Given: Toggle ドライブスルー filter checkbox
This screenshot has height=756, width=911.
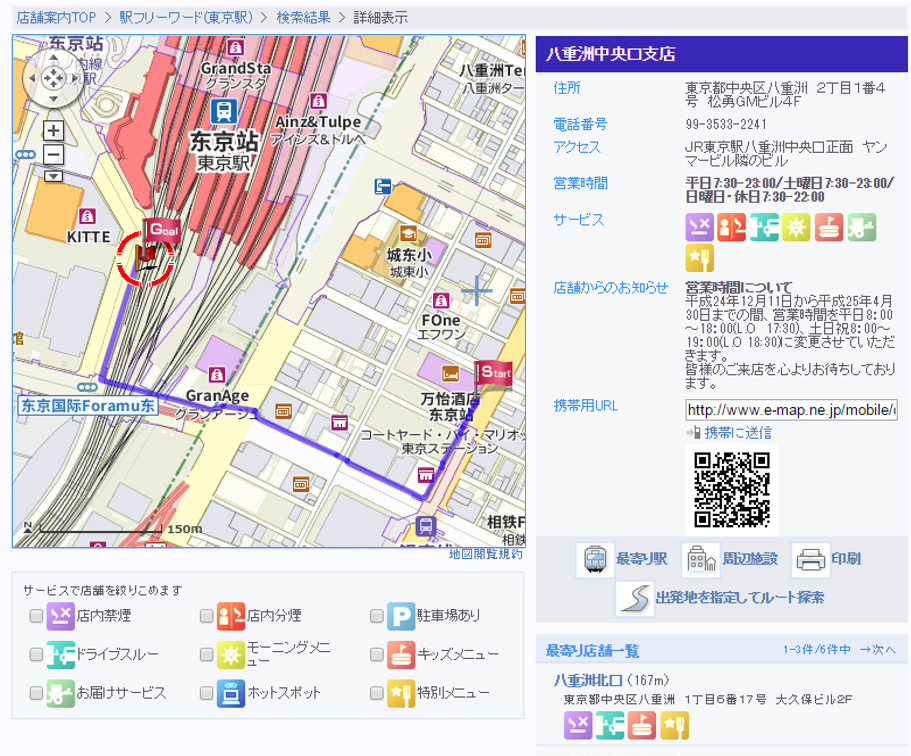Looking at the screenshot, I should pos(36,655).
